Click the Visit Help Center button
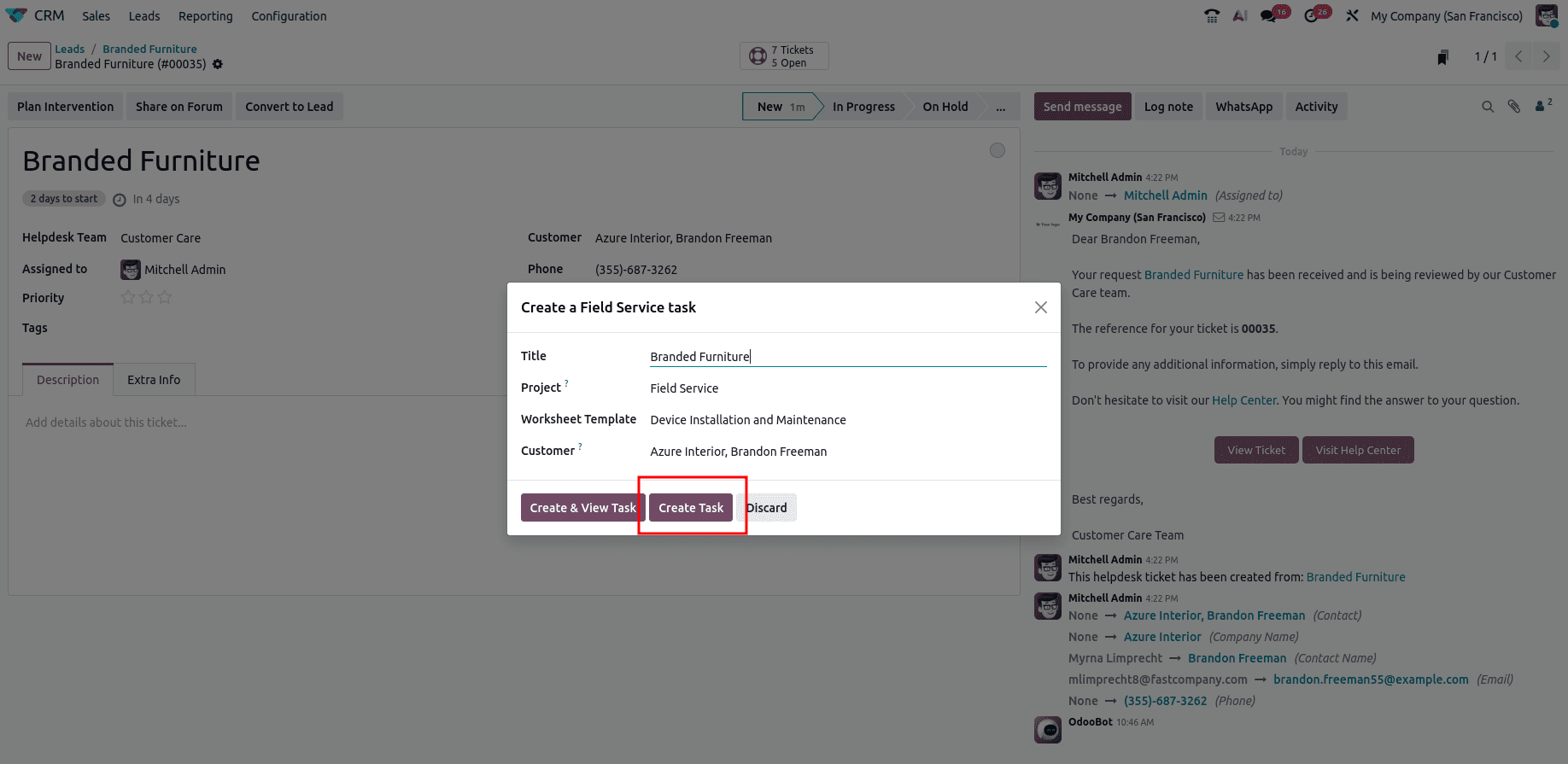This screenshot has width=1568, height=764. click(x=1358, y=450)
